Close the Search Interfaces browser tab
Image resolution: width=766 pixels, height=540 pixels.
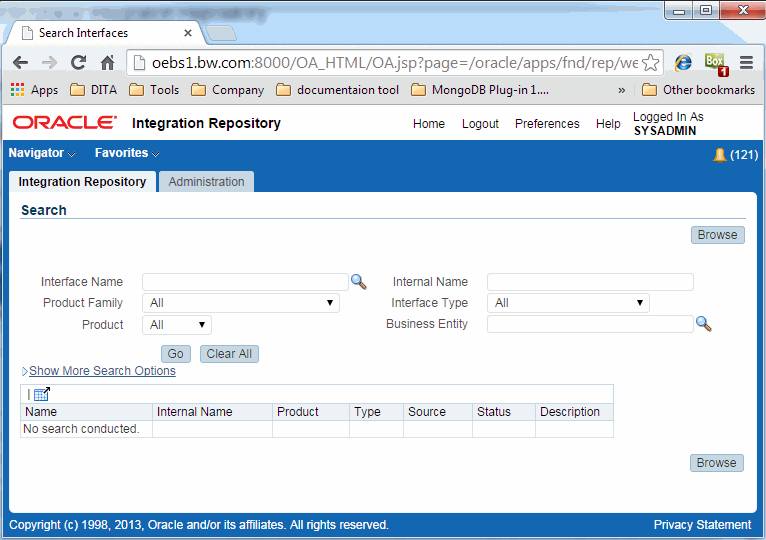(188, 33)
